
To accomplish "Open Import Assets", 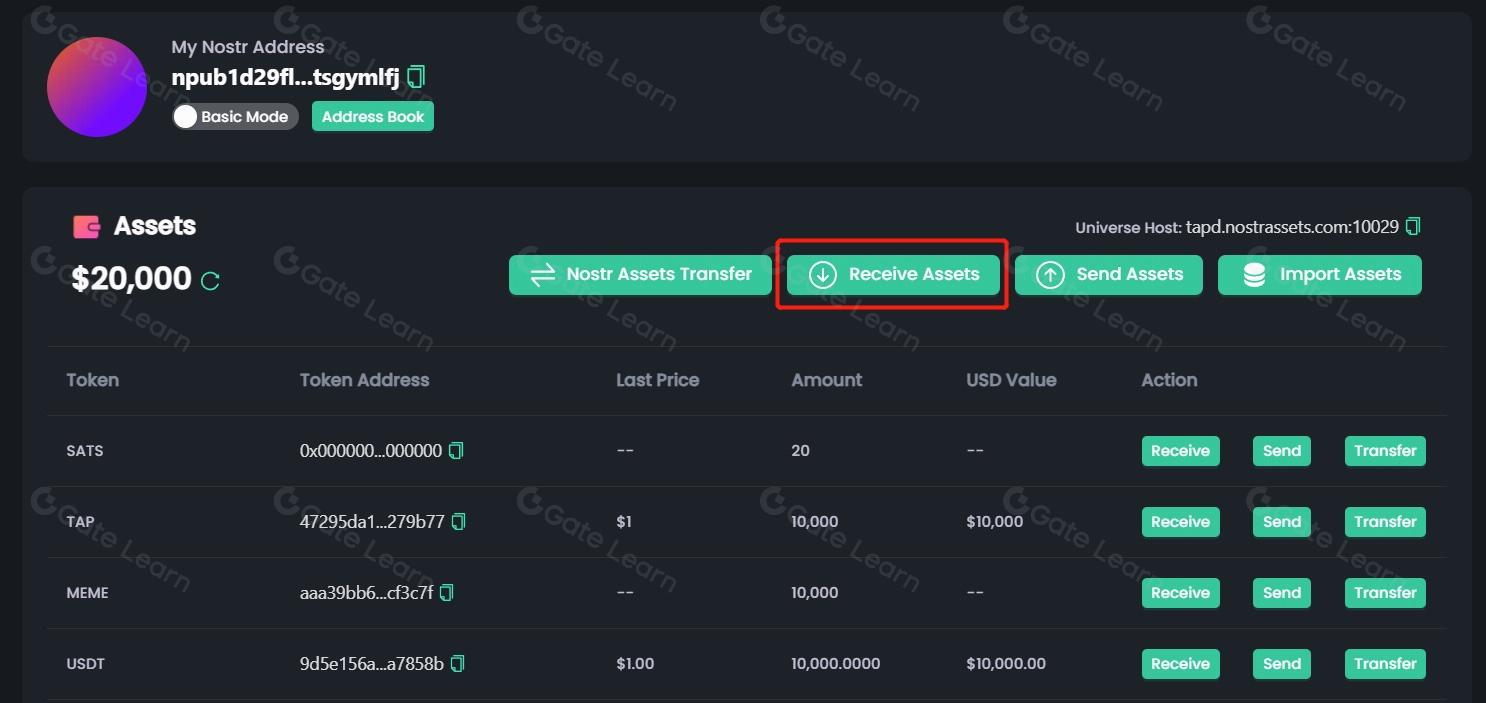I will [1319, 275].
